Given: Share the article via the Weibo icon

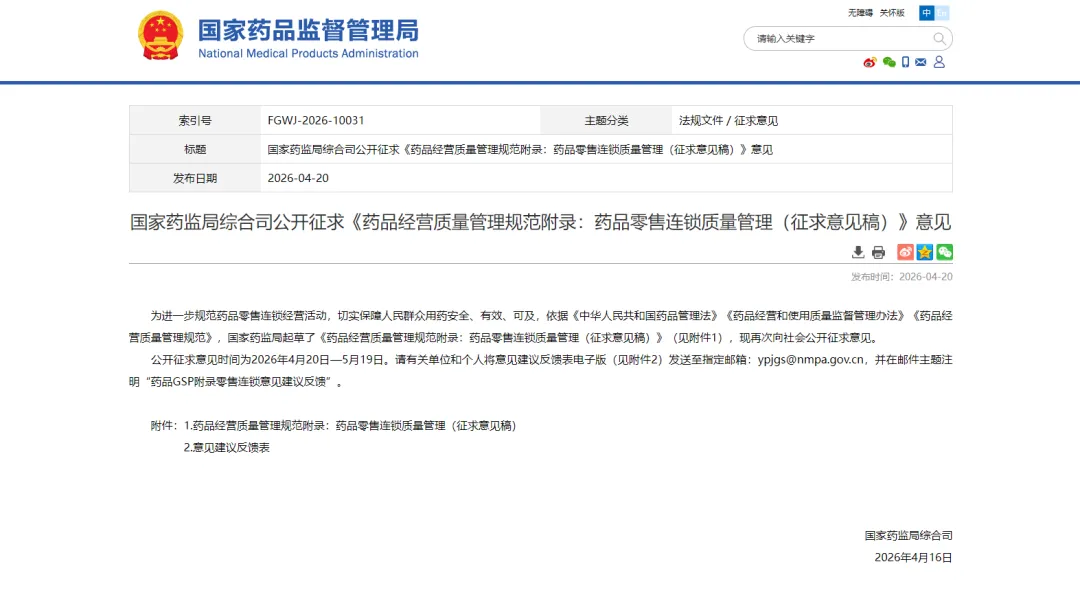Looking at the screenshot, I should pos(905,252).
